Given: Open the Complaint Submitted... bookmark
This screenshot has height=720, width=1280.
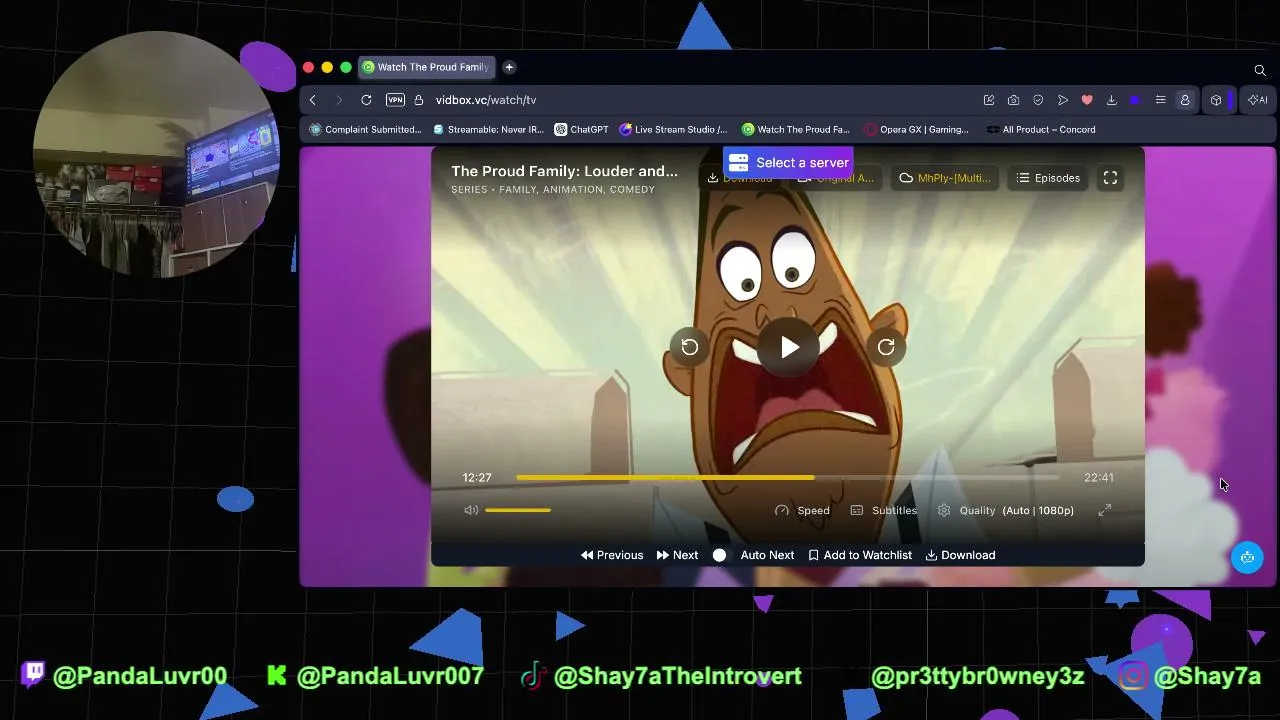Looking at the screenshot, I should tap(366, 129).
